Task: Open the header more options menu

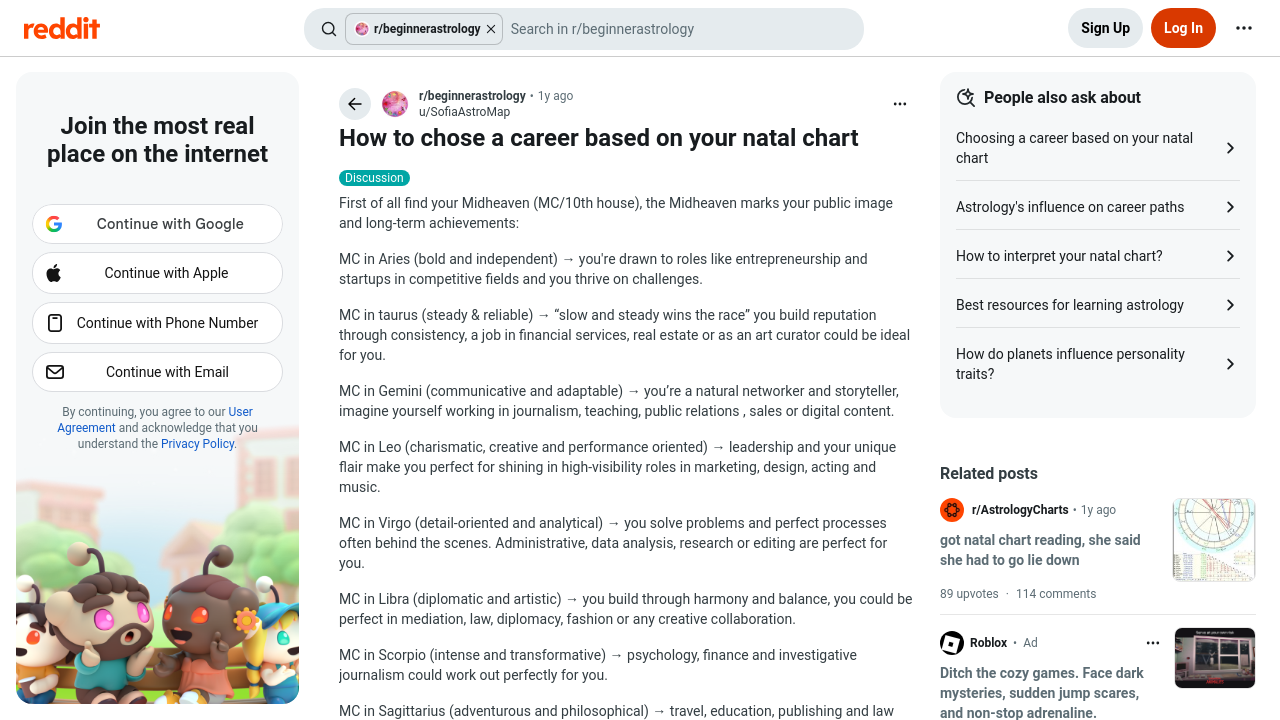Action: click(x=1244, y=28)
